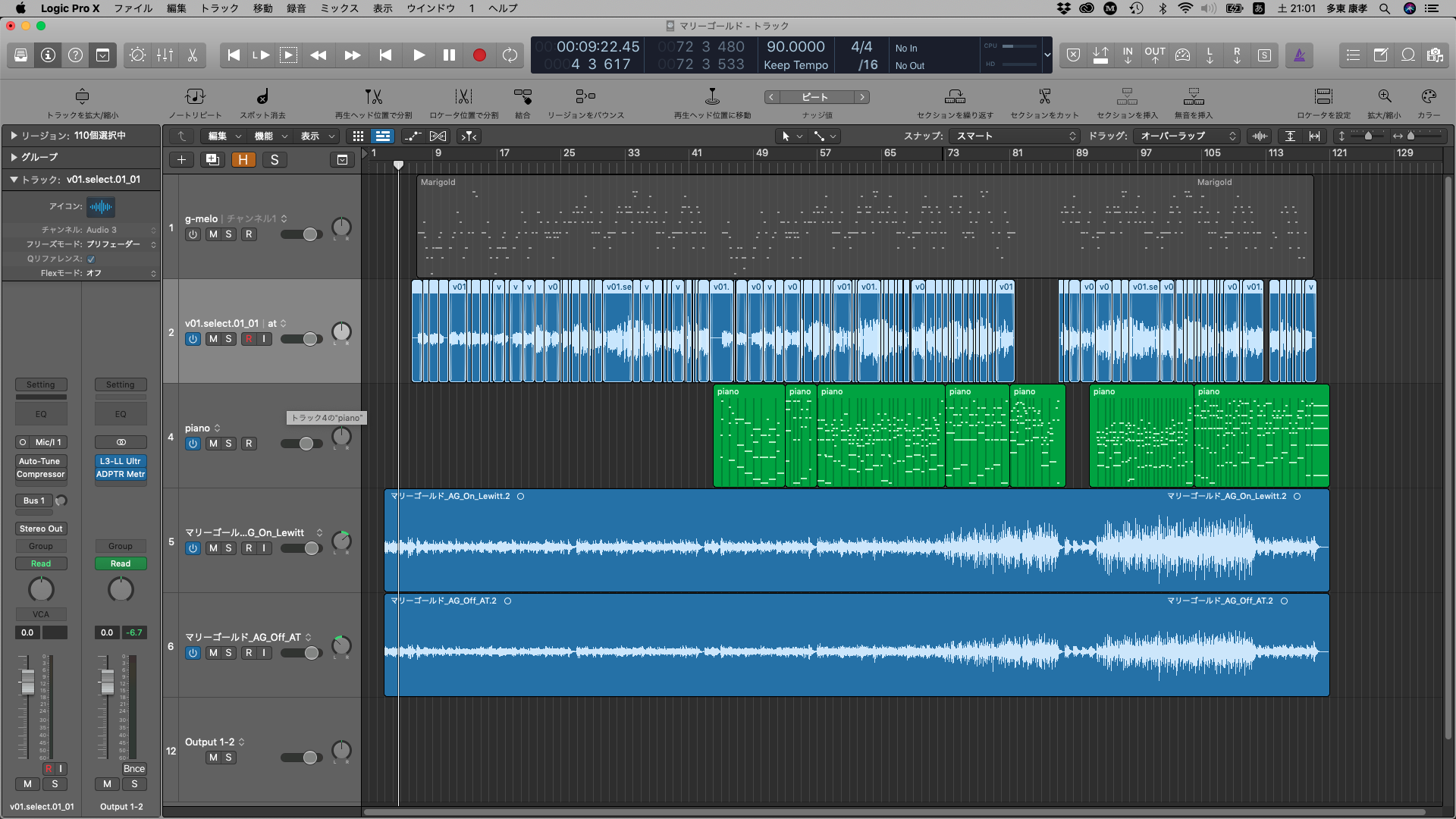The width and height of the screenshot is (1456, 819).
Task: Open the Track menu in menu bar
Action: click(x=219, y=8)
